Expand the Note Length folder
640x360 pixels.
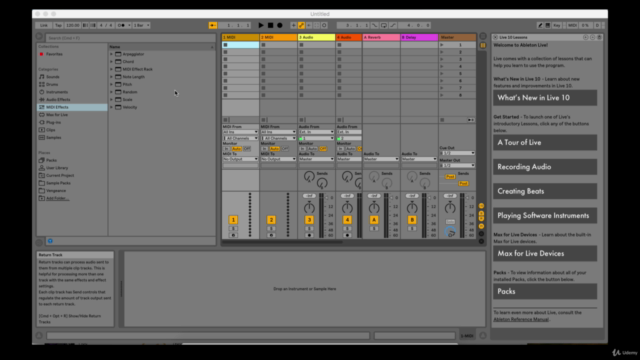tap(111, 77)
